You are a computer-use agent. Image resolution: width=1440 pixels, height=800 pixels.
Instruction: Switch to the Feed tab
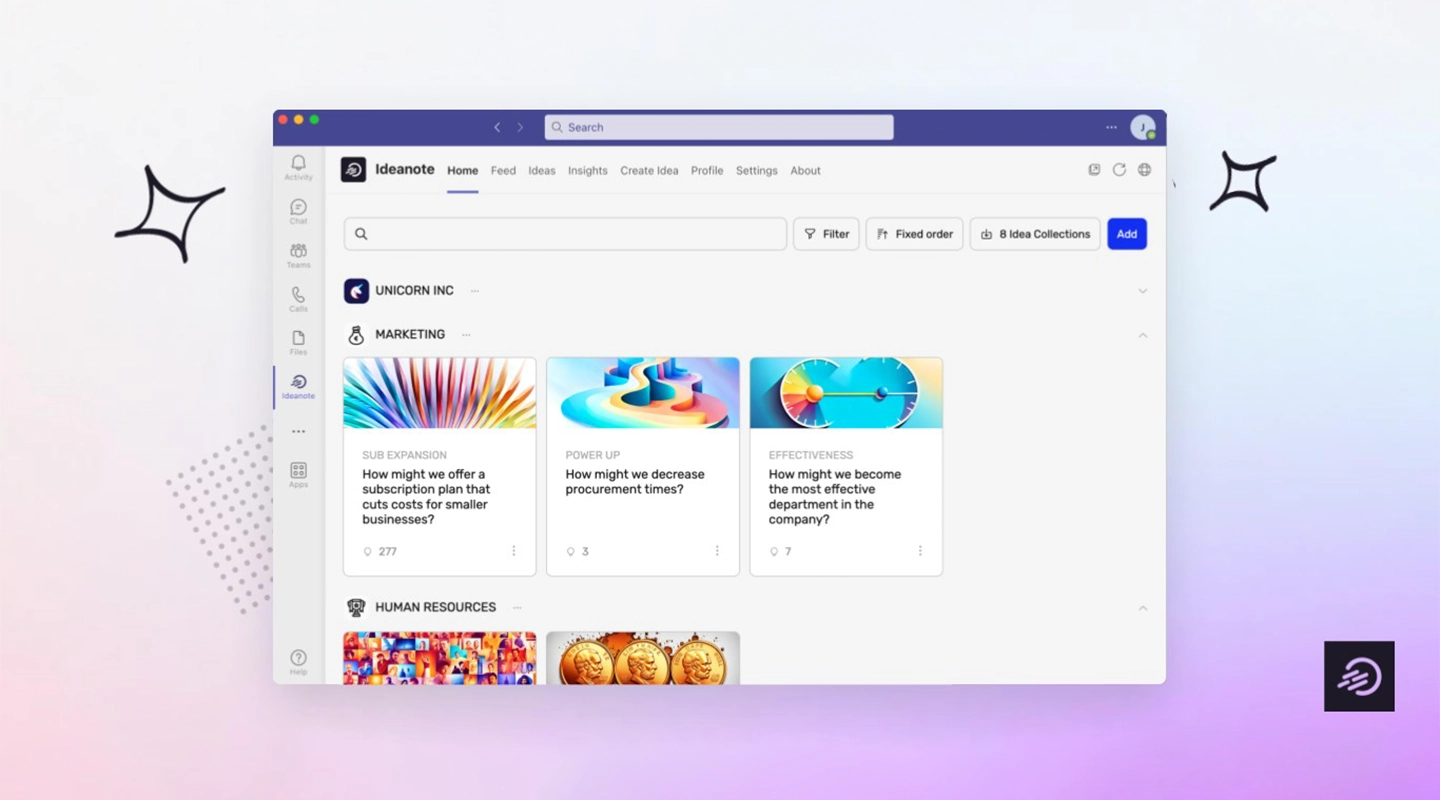click(503, 171)
